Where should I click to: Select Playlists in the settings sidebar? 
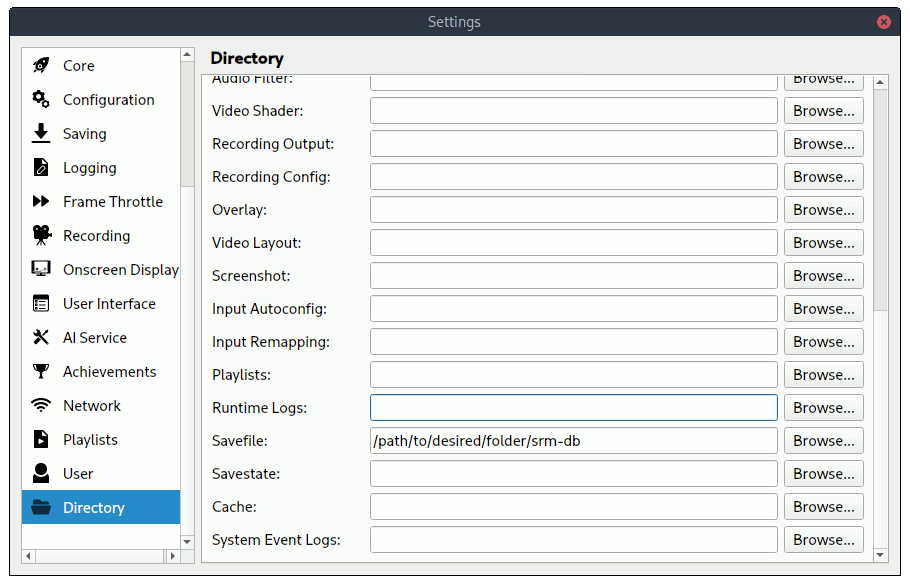92,439
